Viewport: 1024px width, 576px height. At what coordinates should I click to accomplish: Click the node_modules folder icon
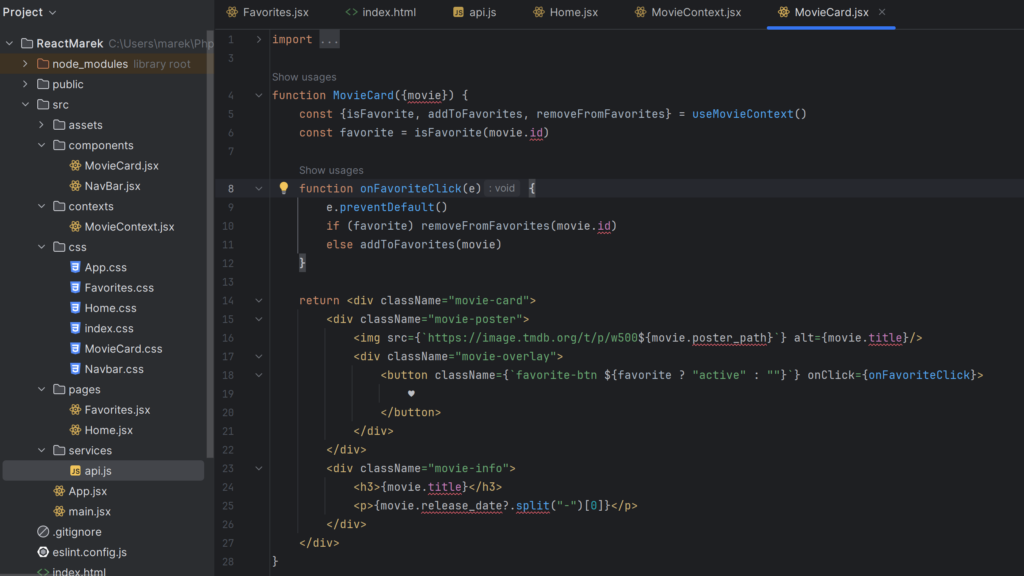point(43,64)
